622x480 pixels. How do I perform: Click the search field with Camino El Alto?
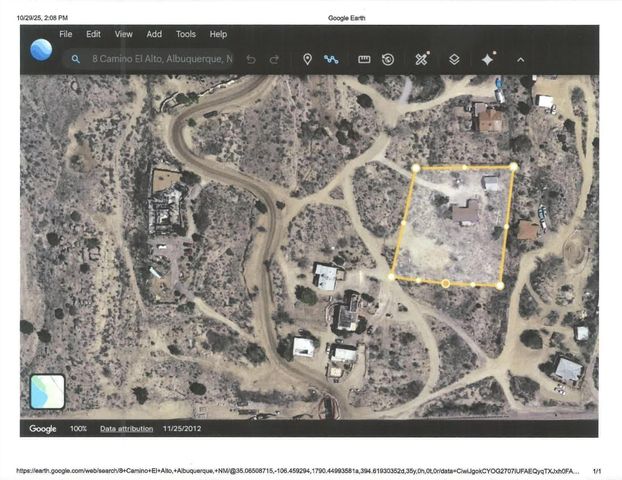tap(160, 59)
